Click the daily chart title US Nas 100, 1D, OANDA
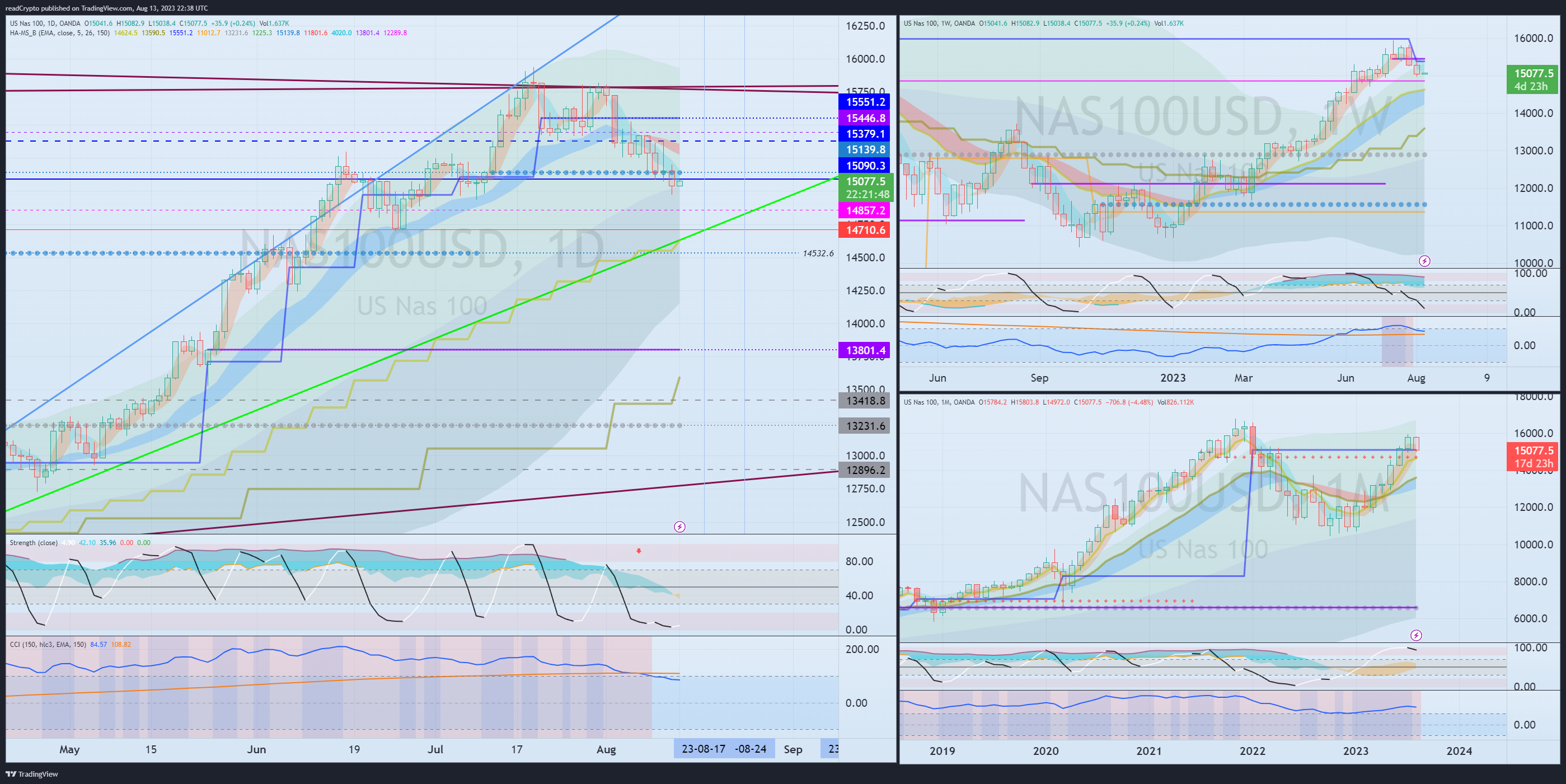1566x784 pixels. coord(45,24)
